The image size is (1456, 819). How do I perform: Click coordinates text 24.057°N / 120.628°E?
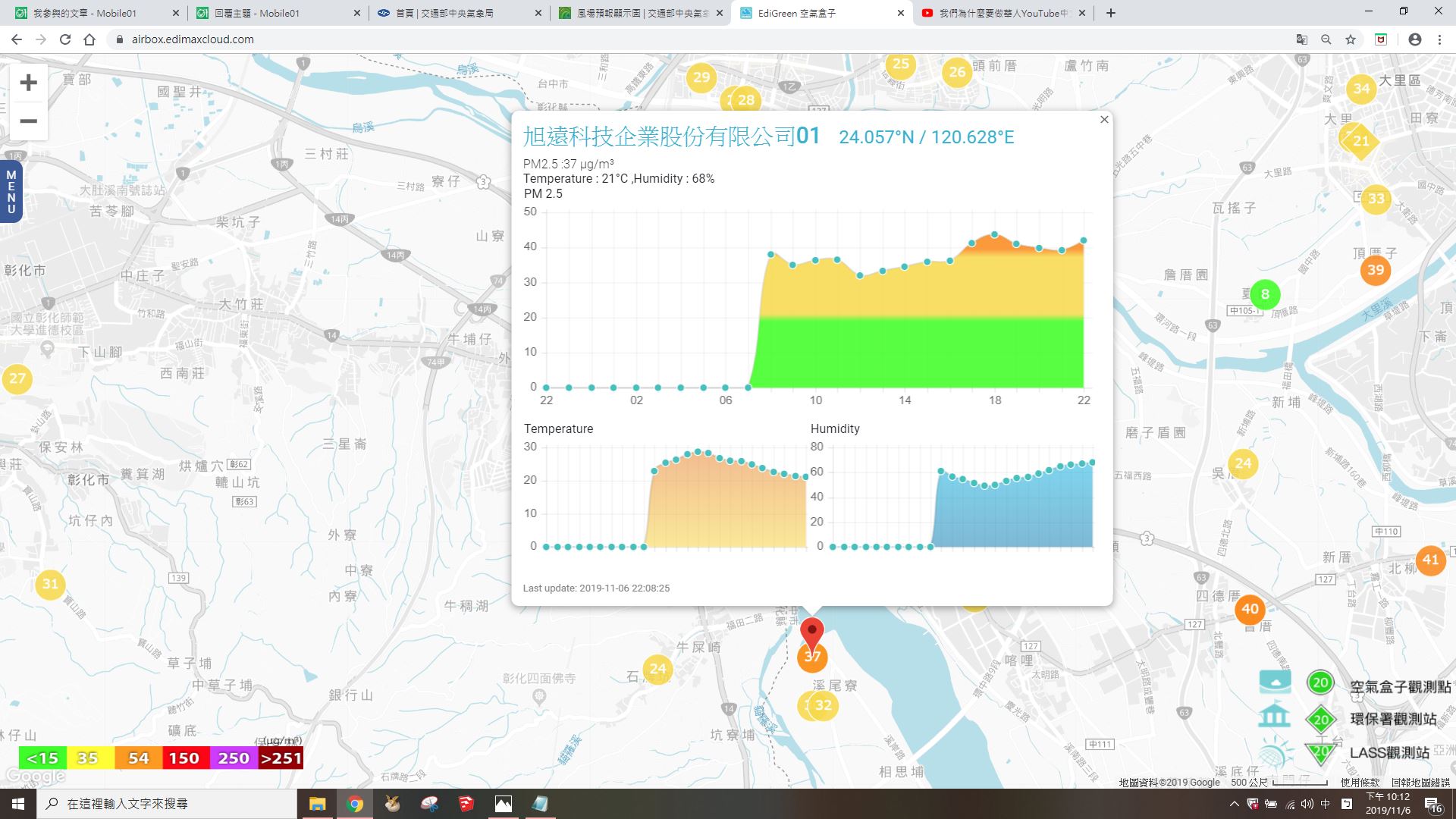926,137
